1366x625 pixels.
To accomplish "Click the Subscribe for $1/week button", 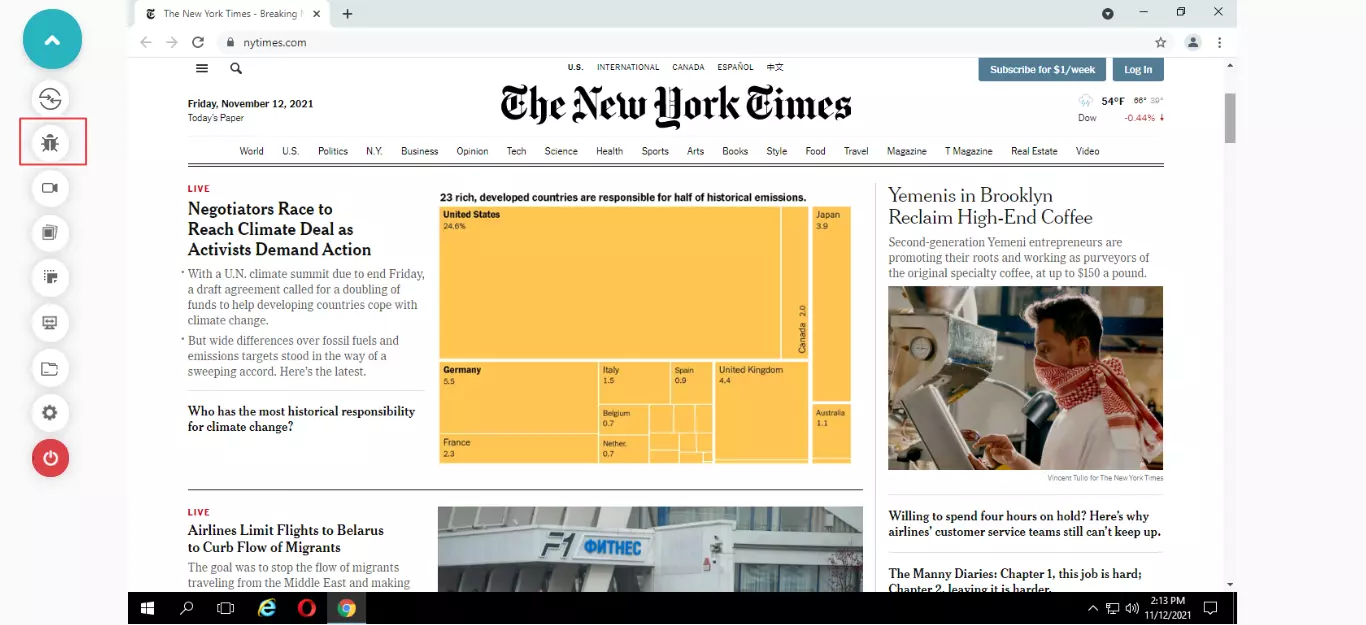I will [x=1042, y=70].
